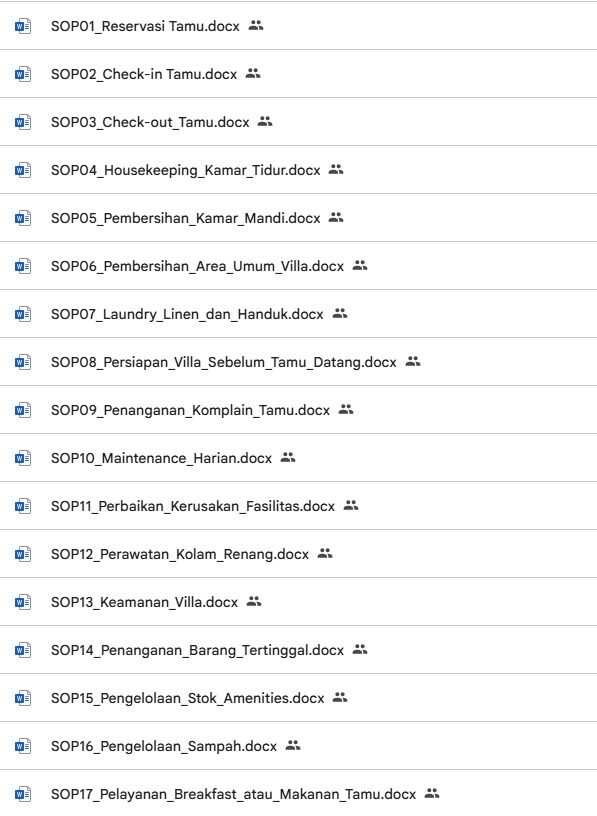Select file name SOP02_Check-in Tamu.docx
This screenshot has width=597, height=816.
[144, 74]
